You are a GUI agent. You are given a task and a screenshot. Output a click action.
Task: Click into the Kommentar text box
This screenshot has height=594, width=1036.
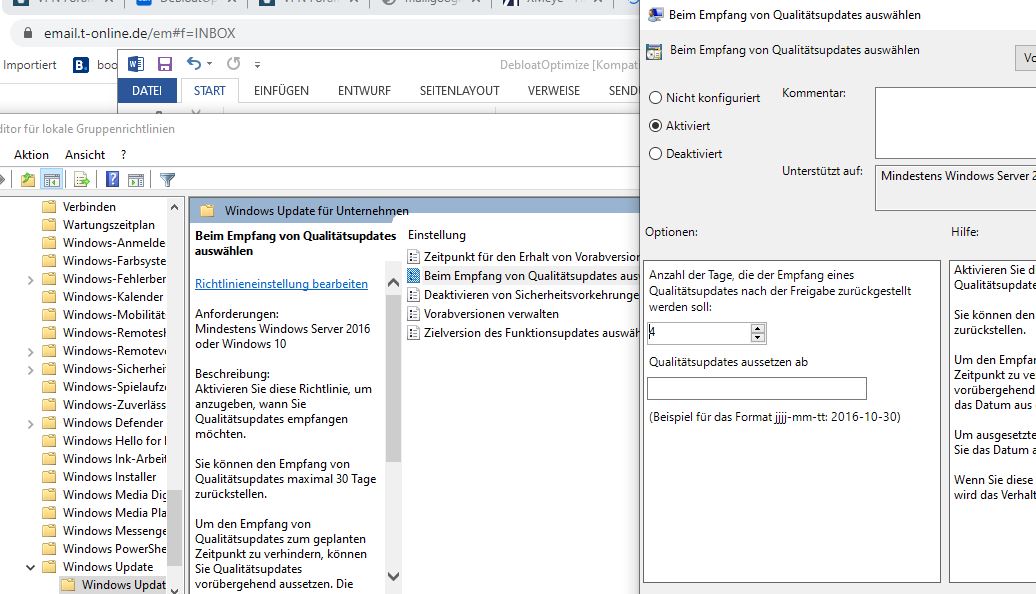coord(955,122)
